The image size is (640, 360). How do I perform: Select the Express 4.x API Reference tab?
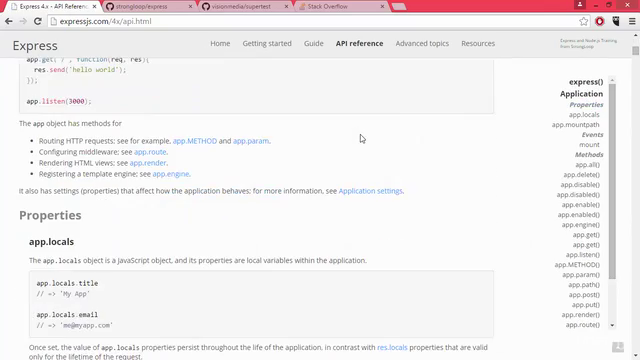[x=53, y=7]
